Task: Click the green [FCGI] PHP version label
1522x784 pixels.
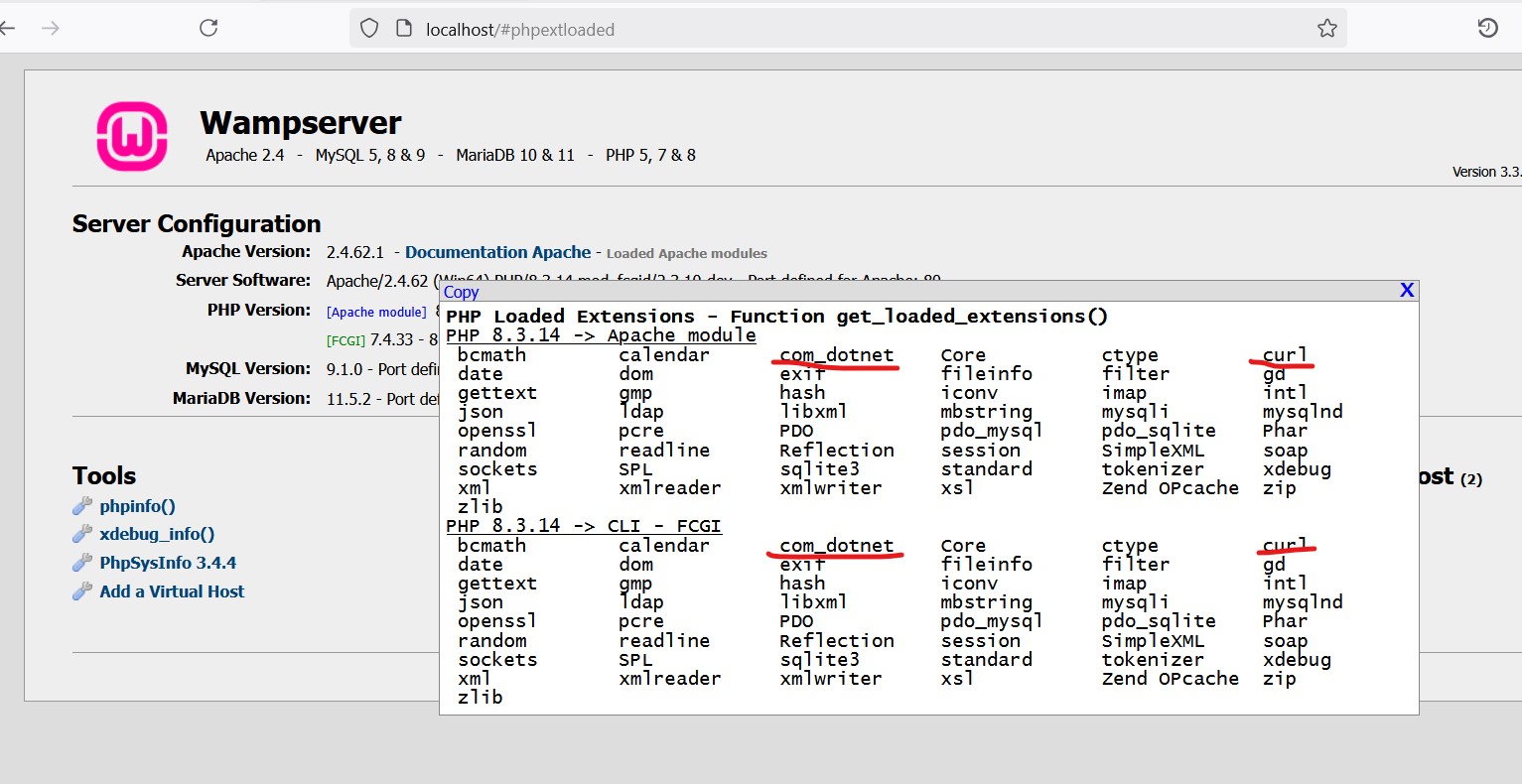Action: (346, 340)
